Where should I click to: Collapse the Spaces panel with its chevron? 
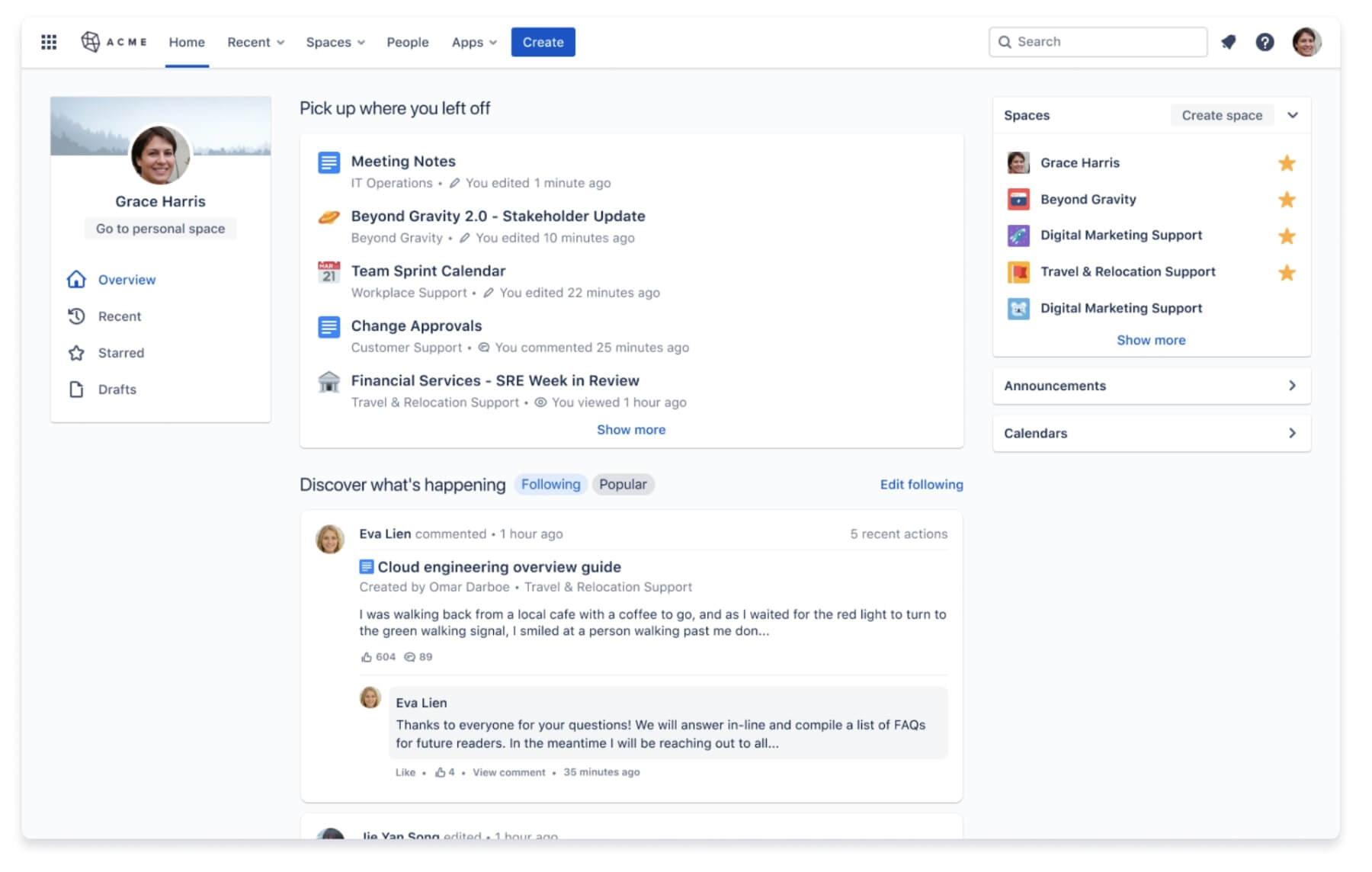click(x=1293, y=115)
